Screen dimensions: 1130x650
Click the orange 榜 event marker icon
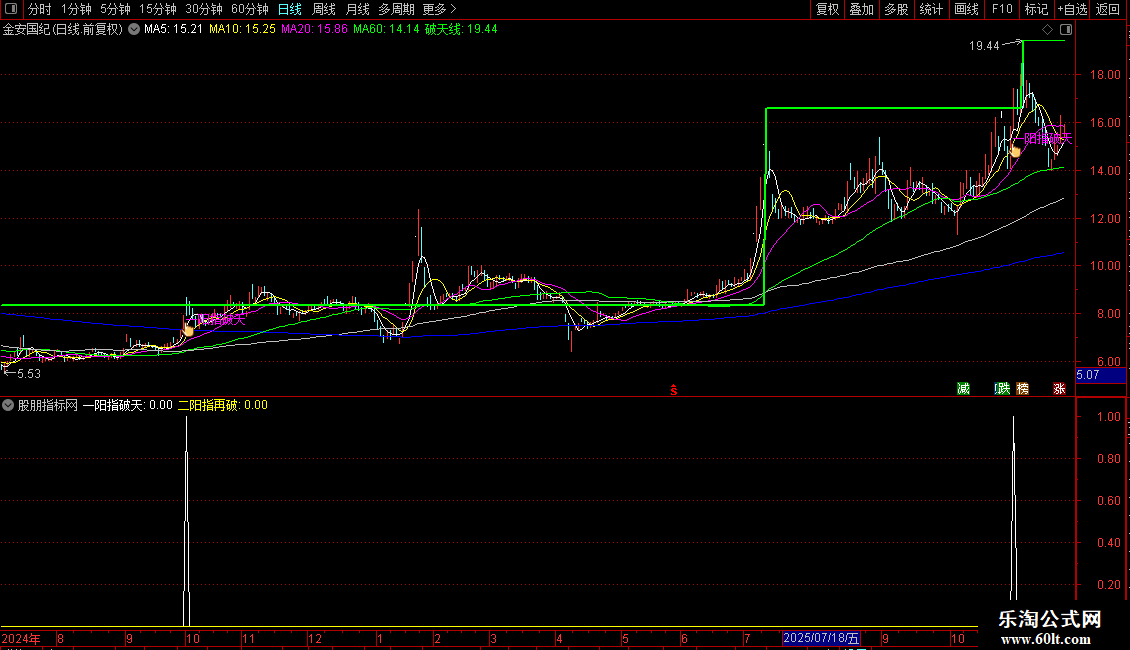click(x=1022, y=388)
